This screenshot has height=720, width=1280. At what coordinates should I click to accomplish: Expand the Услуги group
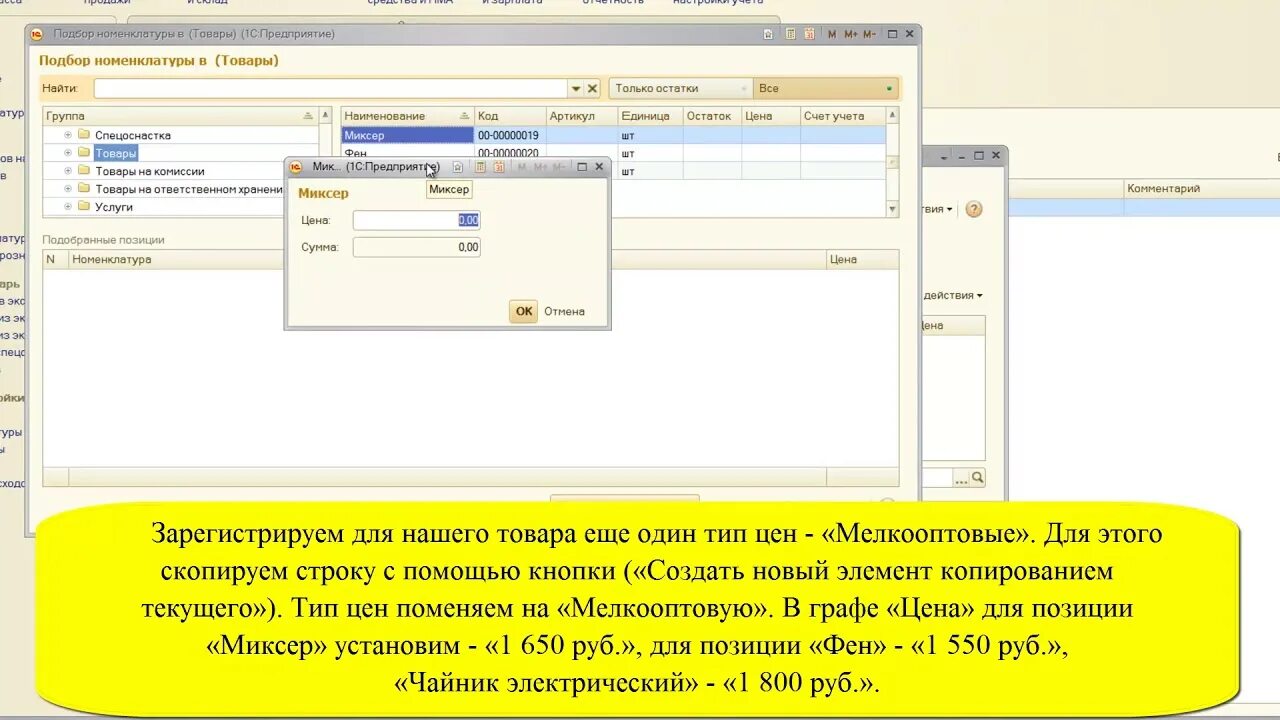point(68,207)
